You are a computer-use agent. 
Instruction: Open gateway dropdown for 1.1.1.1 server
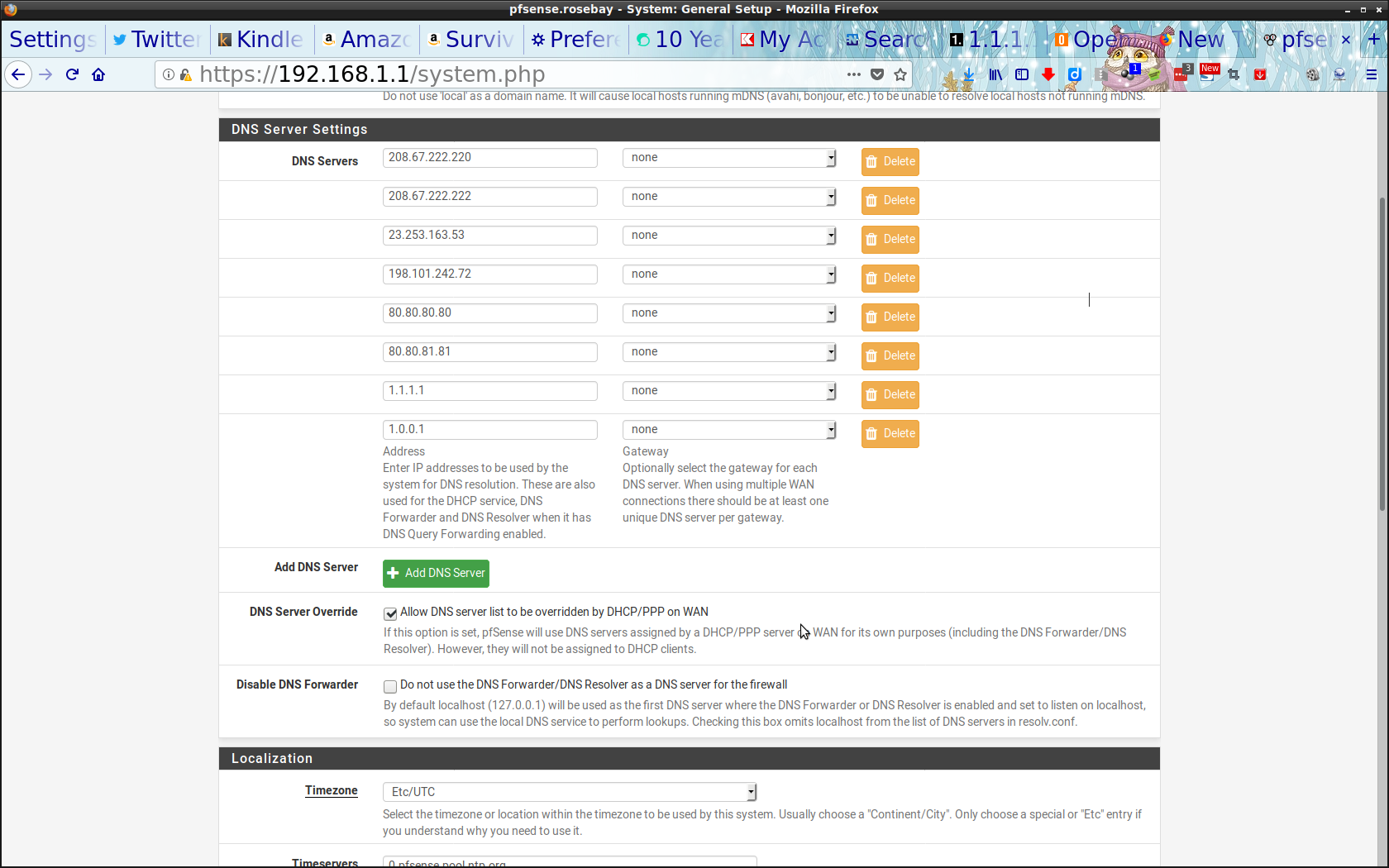click(728, 391)
